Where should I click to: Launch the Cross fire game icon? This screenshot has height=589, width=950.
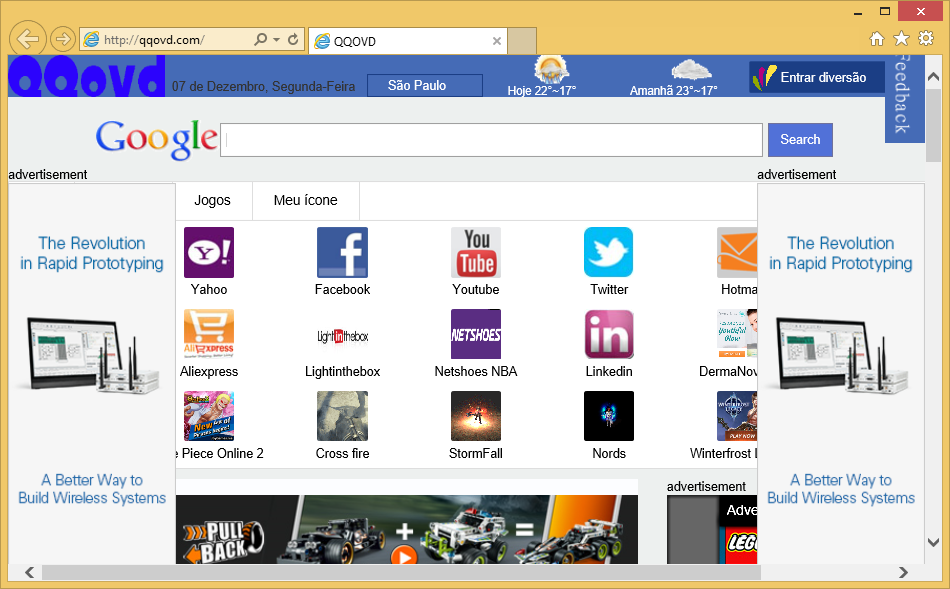click(x=342, y=416)
